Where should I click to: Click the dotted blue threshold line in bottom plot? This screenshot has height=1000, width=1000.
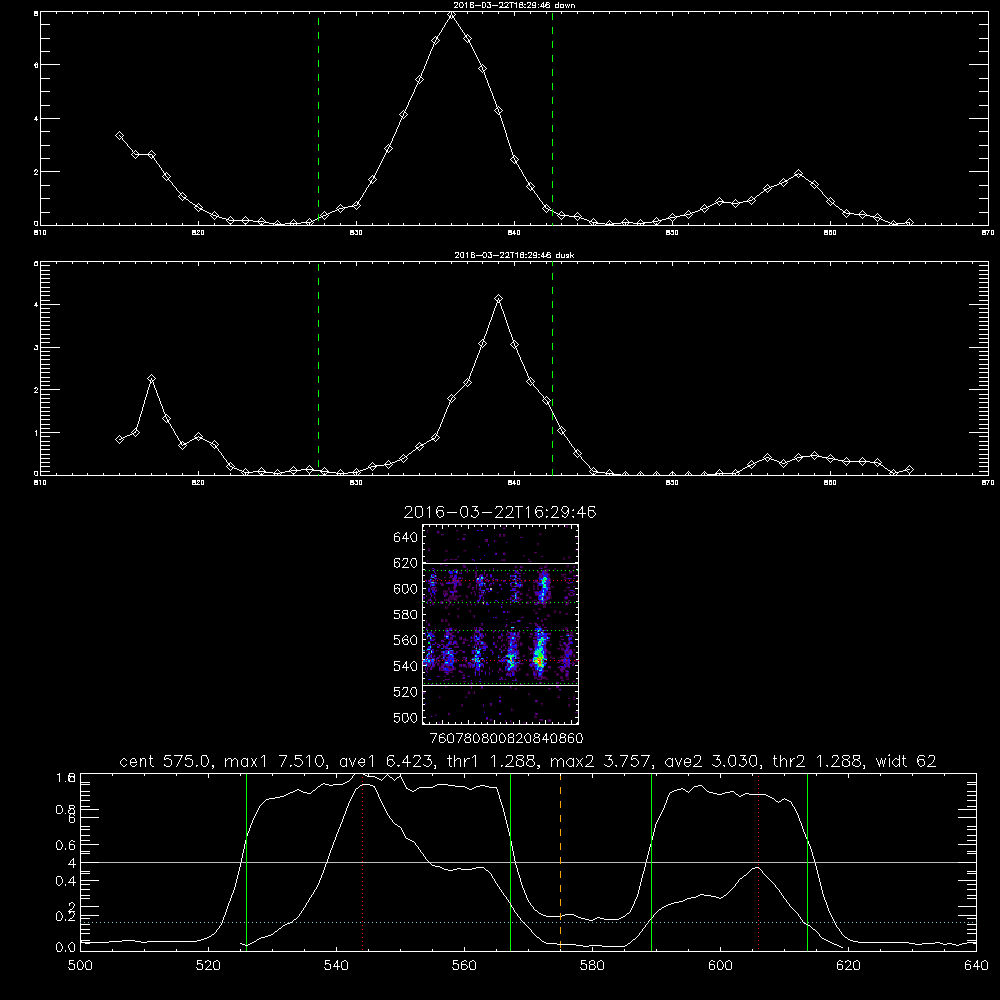tap(528, 922)
